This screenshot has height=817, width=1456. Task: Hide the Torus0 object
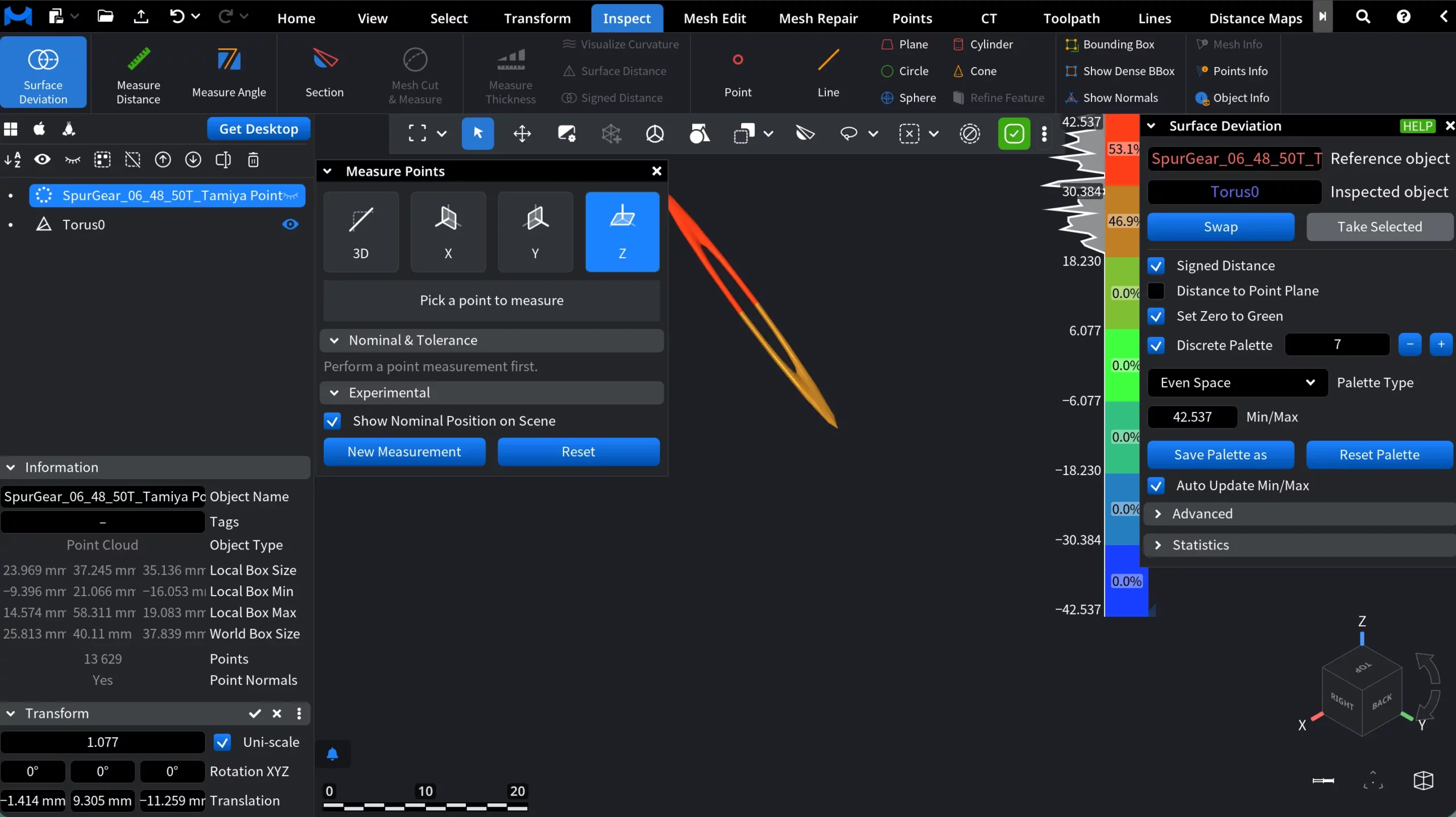tap(289, 225)
